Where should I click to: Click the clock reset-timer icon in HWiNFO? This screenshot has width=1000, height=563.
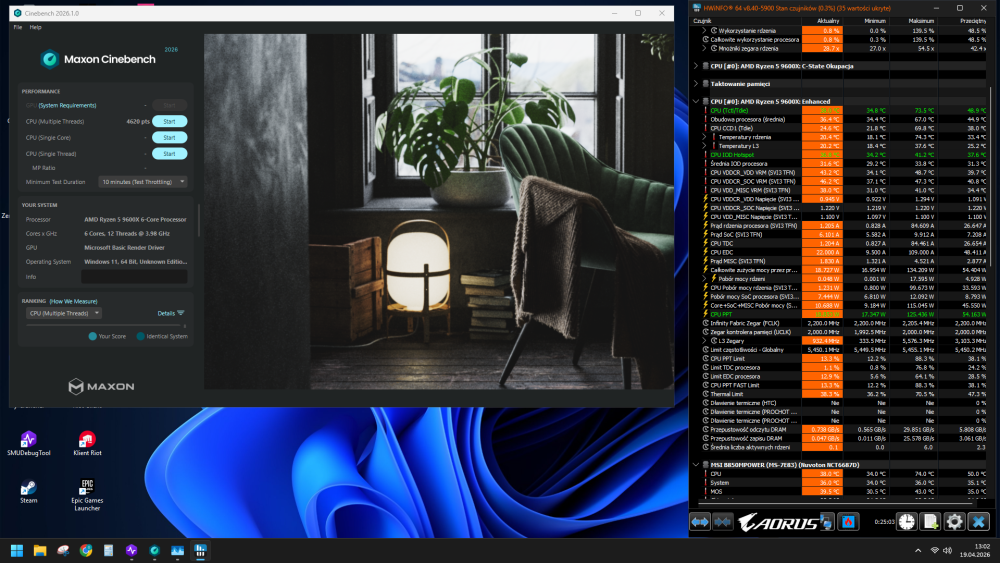point(906,522)
